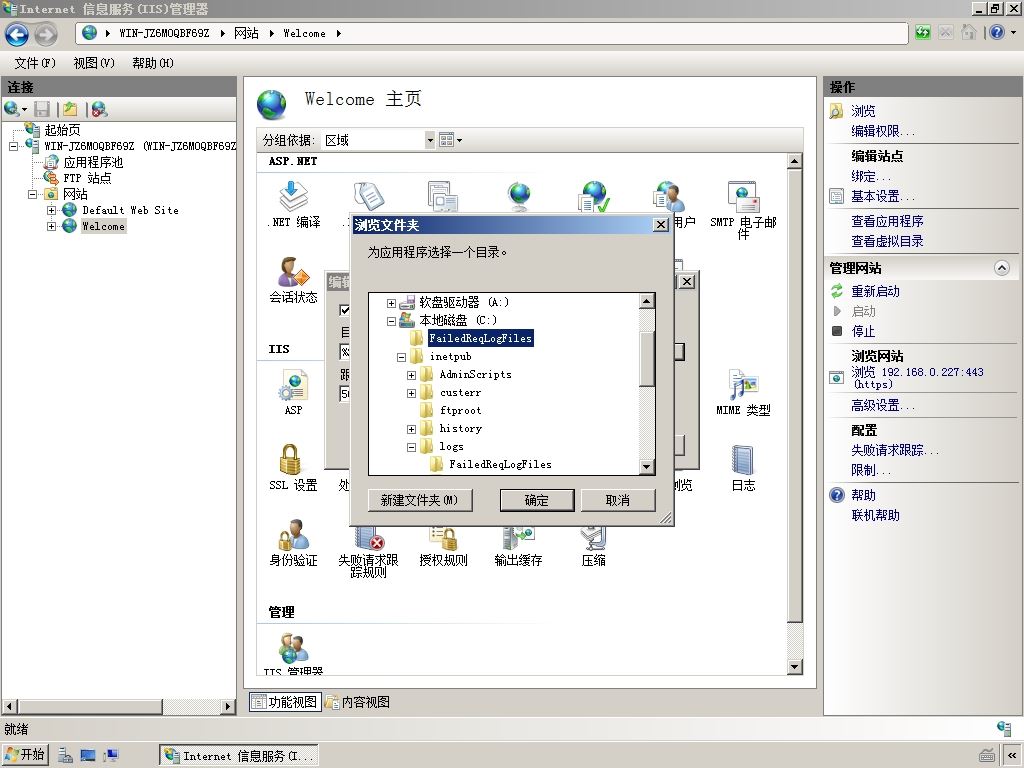Screen dimensions: 1024x768
Task: Open the 身份验证 feature icon
Action: (293, 543)
